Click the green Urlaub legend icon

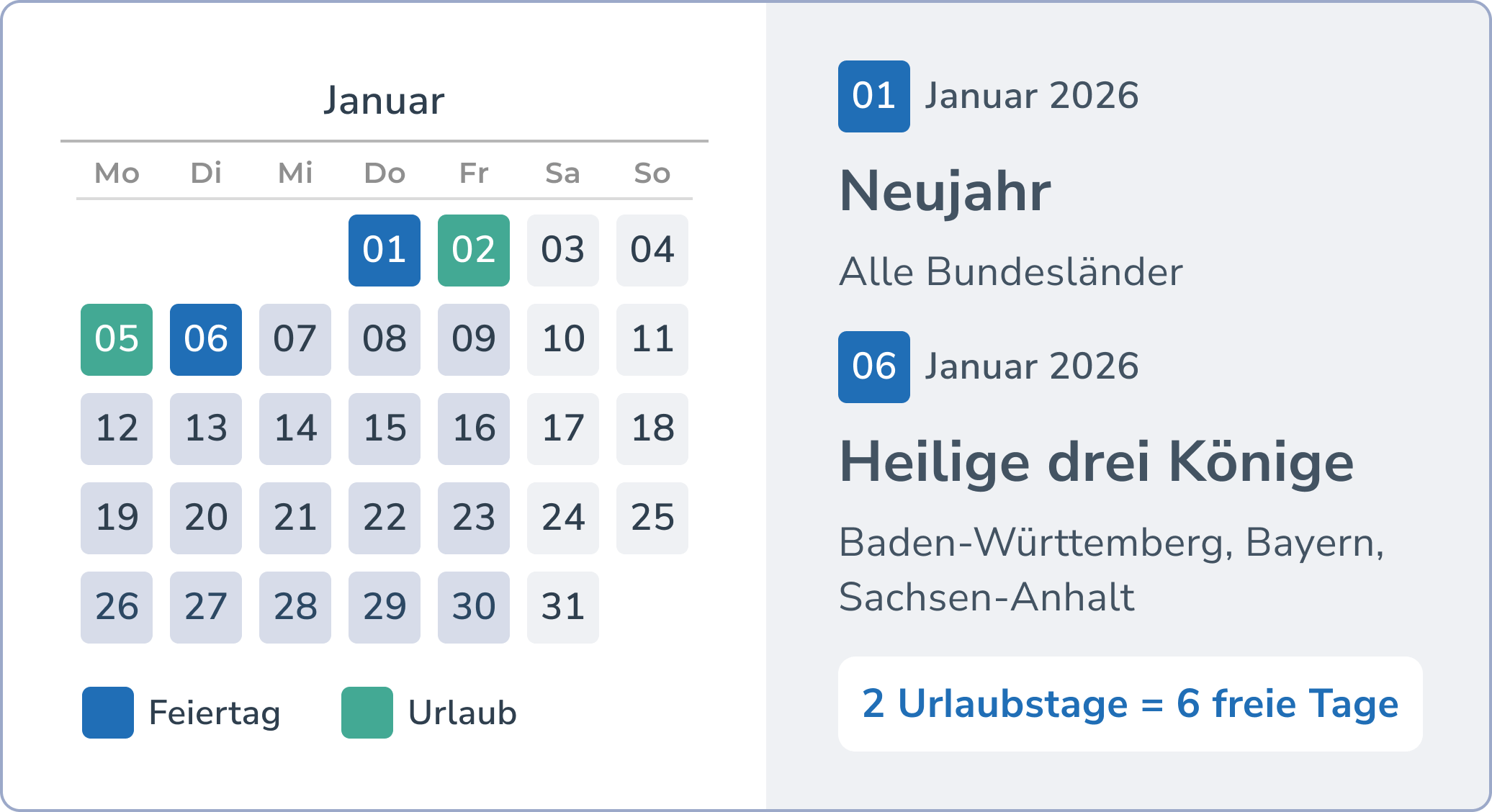366,713
